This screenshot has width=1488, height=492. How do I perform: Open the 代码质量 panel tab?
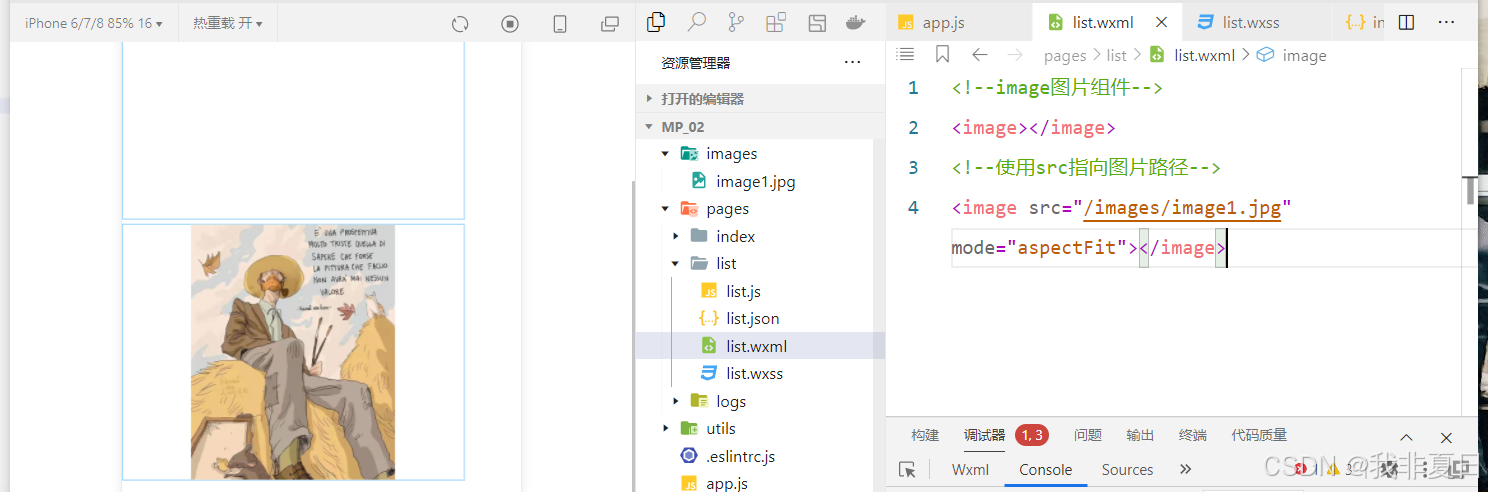pyautogui.click(x=1259, y=436)
